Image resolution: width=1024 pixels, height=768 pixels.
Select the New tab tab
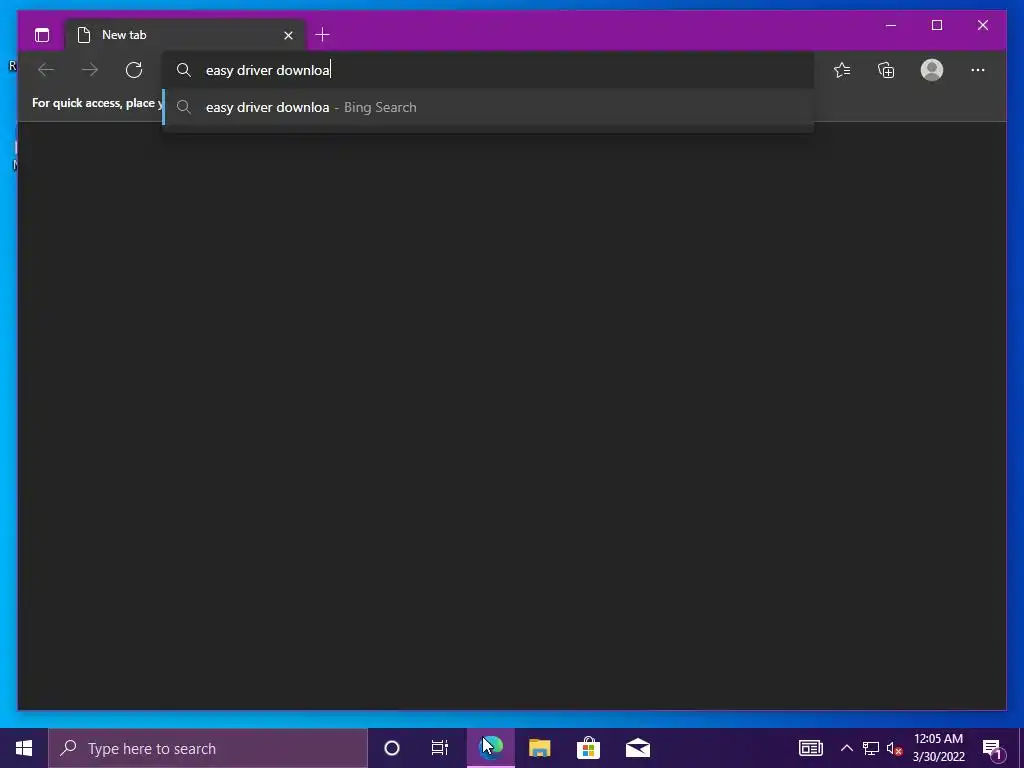click(185, 35)
